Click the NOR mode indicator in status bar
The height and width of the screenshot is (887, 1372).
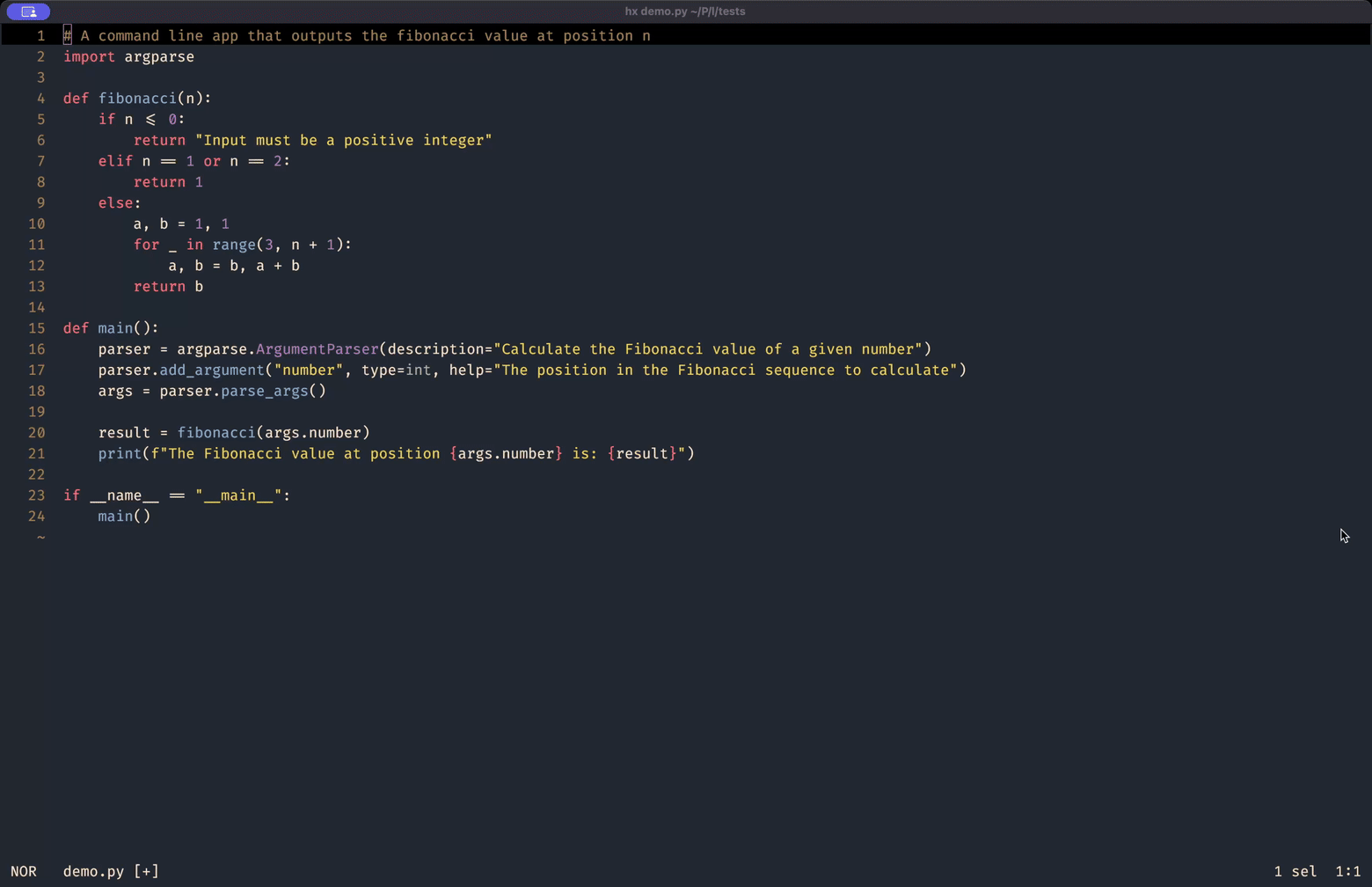click(24, 871)
